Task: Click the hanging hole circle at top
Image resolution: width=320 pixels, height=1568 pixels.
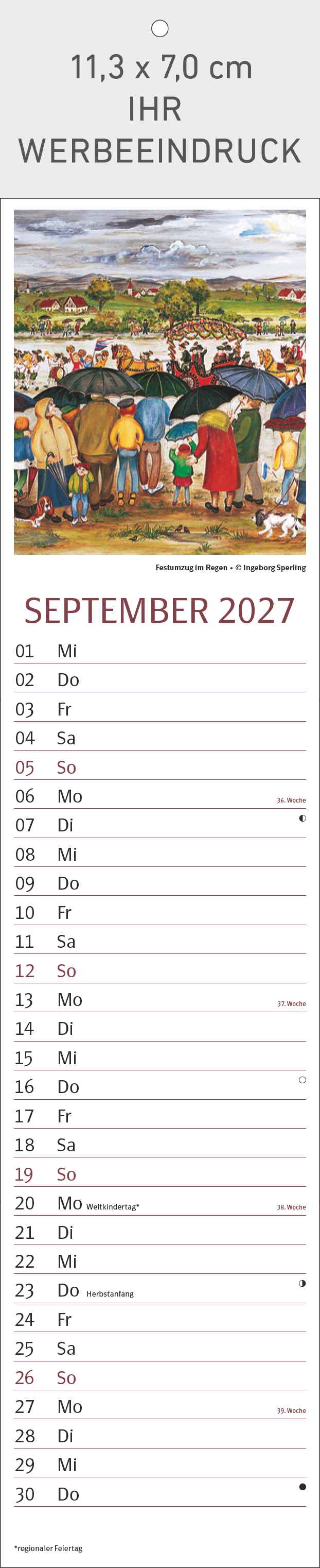Action: point(159,28)
